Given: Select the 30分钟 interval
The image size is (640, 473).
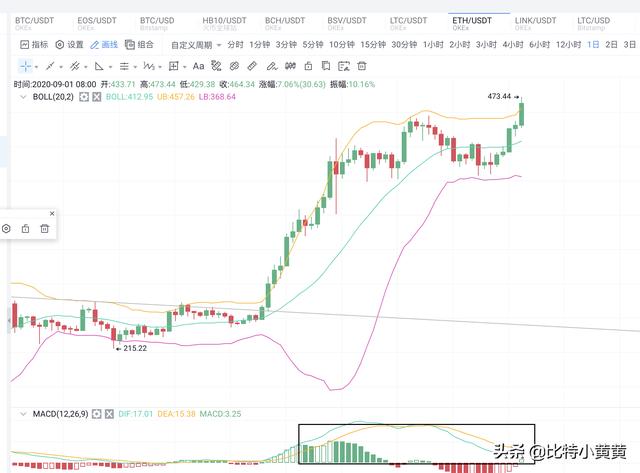Looking at the screenshot, I should point(404,44).
